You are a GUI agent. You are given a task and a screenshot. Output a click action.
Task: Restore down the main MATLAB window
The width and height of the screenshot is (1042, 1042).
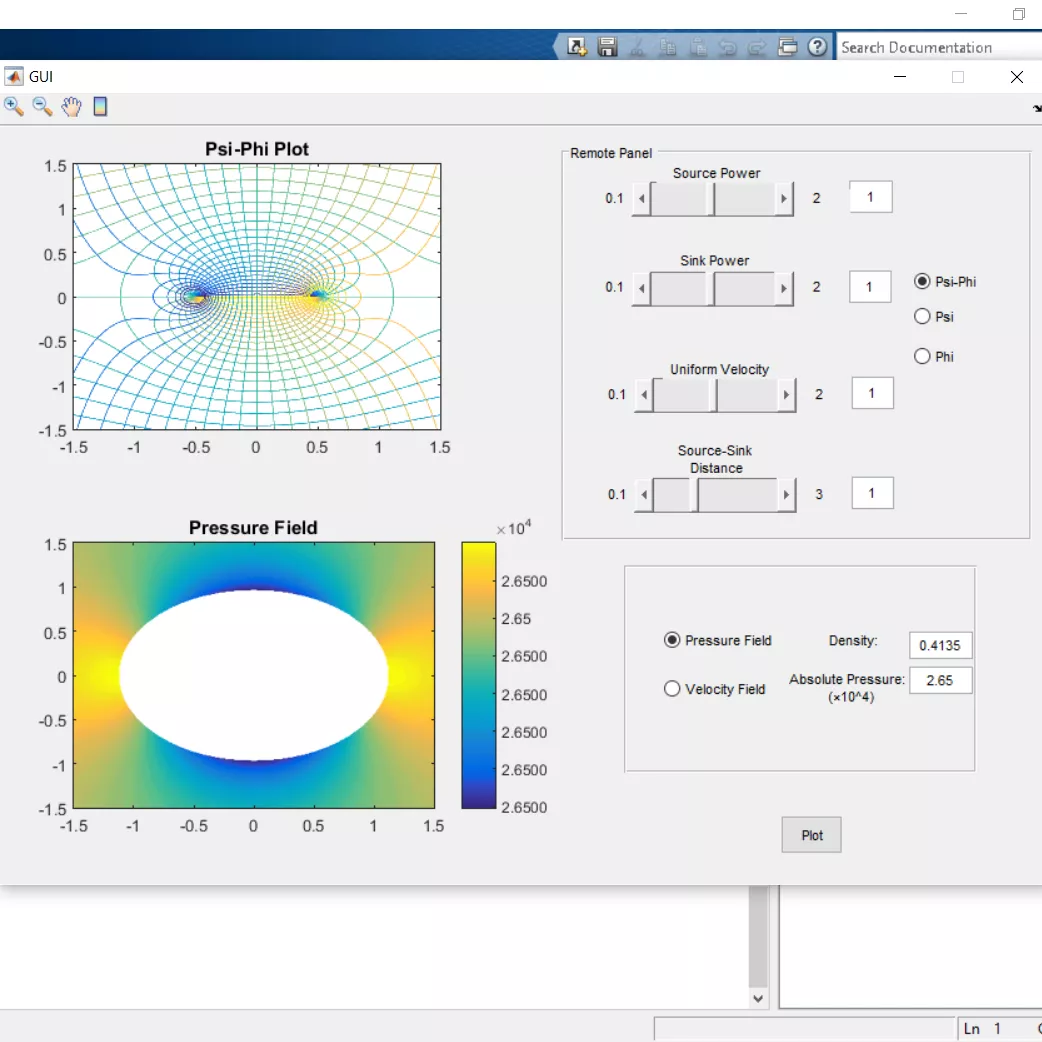click(1019, 14)
